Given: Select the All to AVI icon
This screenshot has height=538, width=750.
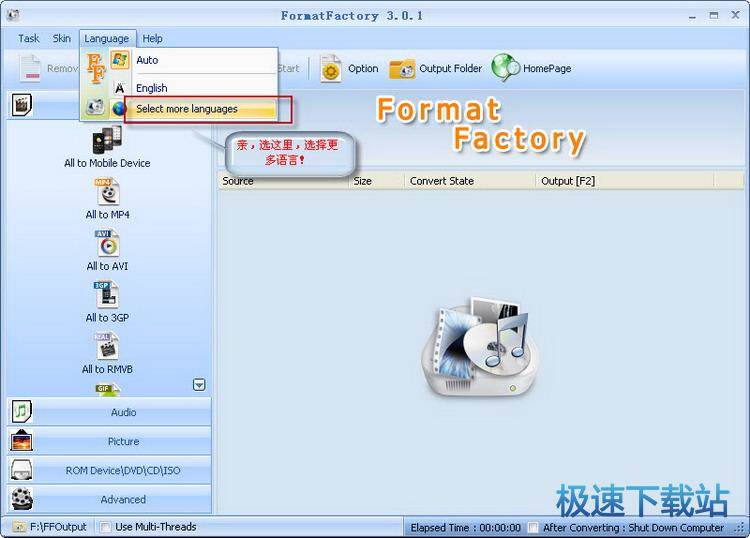Looking at the screenshot, I should [107, 243].
